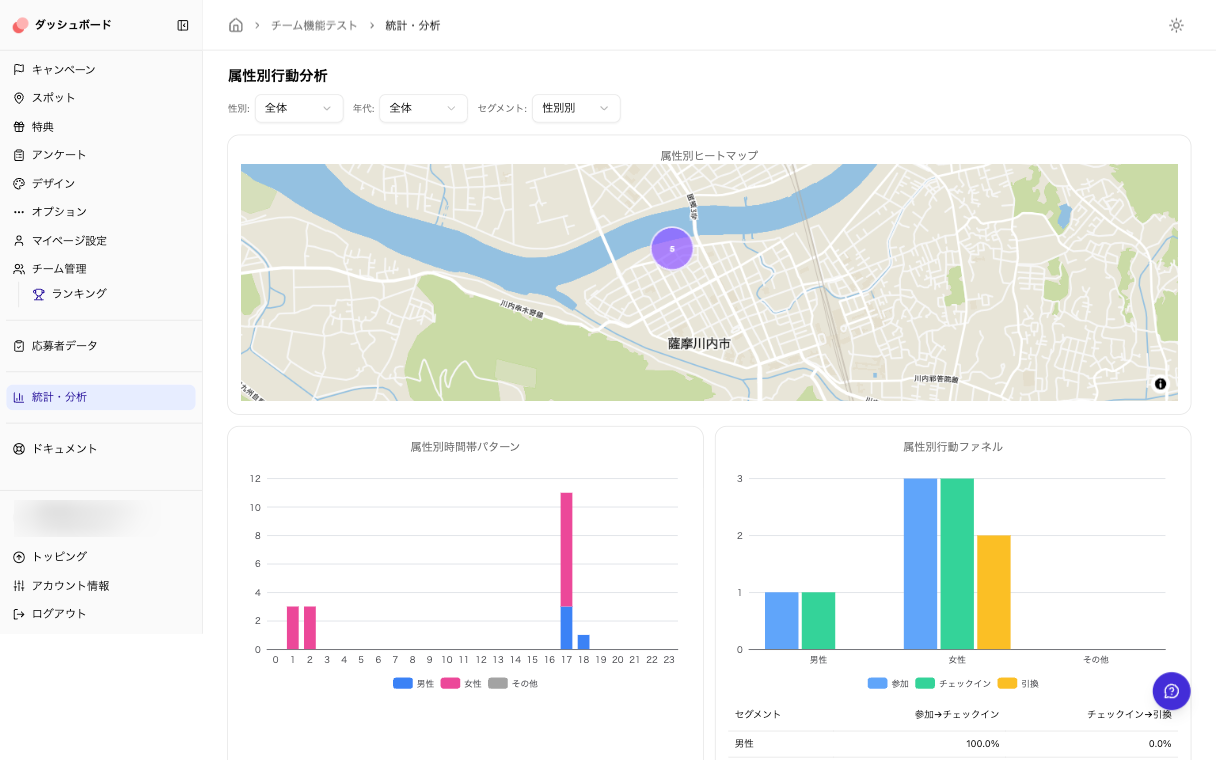Hide 女性 series via pink legend swatch
Image resolution: width=1216 pixels, height=760 pixels.
tap(450, 683)
